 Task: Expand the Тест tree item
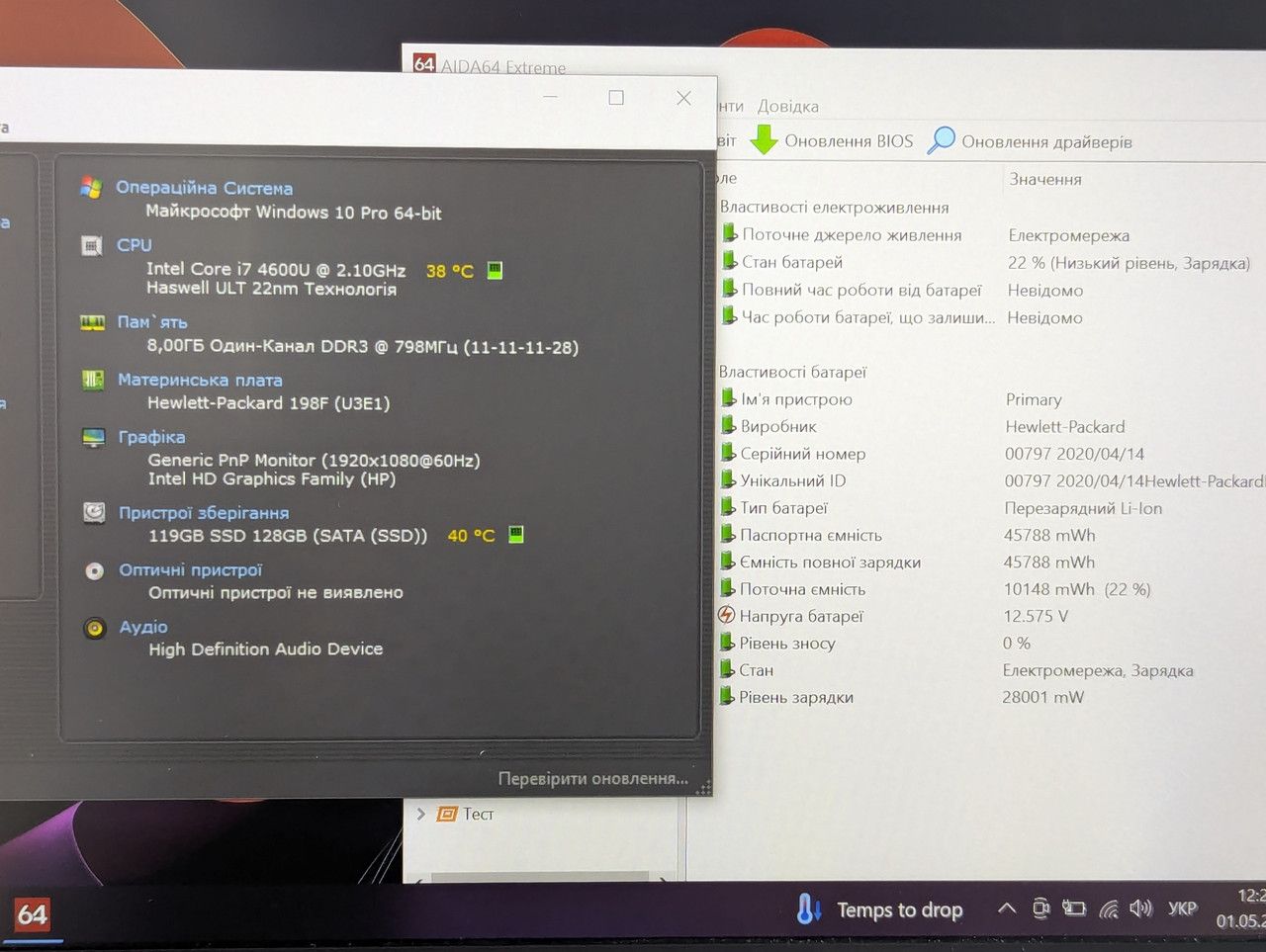421,814
